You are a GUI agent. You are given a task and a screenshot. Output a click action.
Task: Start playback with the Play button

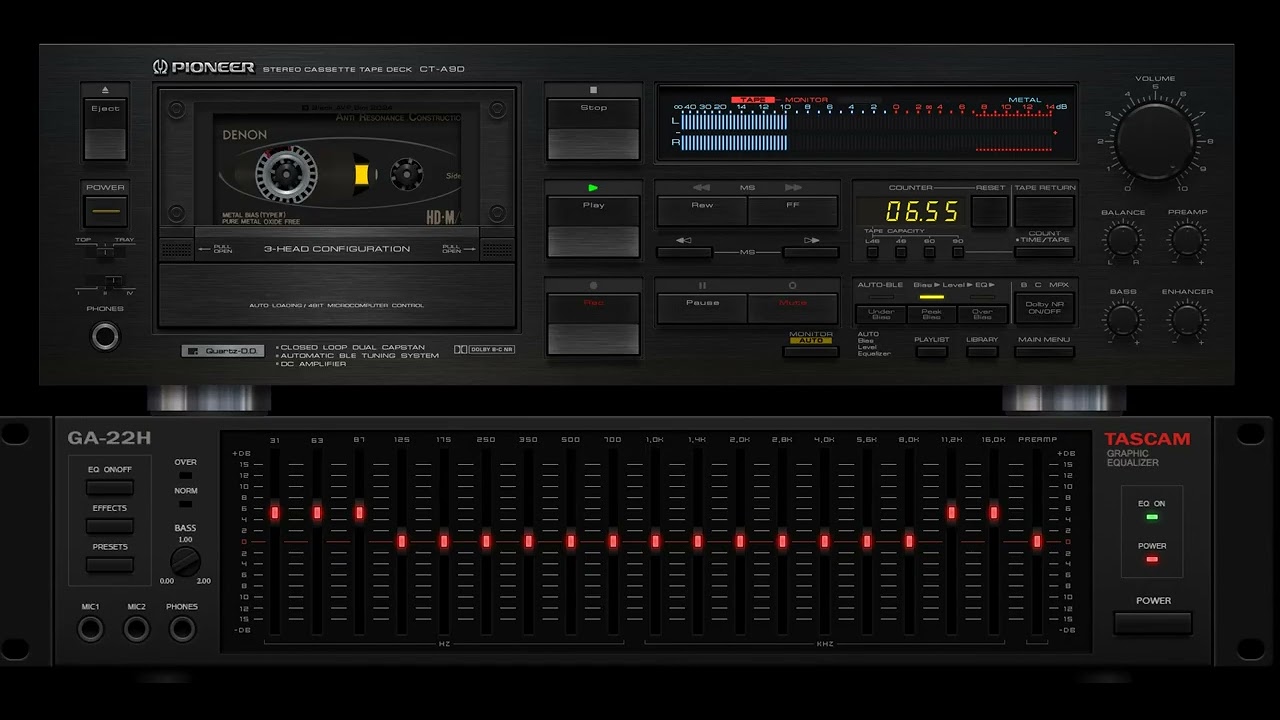[593, 227]
